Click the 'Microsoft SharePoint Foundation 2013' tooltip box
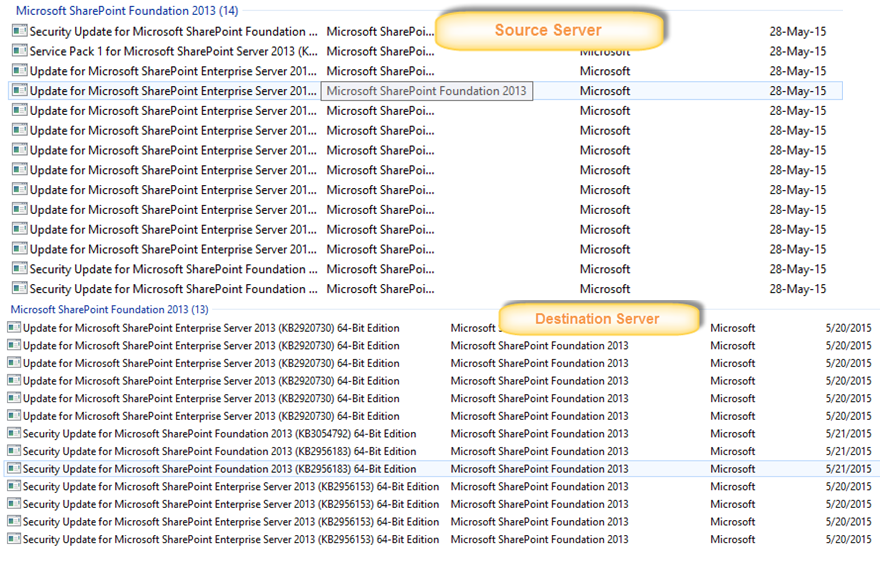 [427, 91]
